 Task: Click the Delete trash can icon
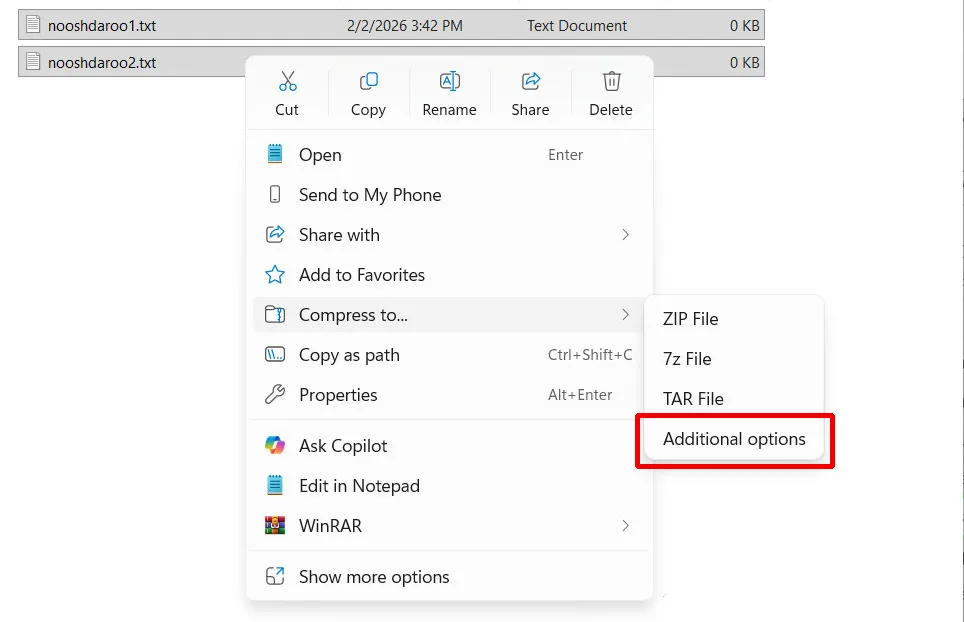611,82
